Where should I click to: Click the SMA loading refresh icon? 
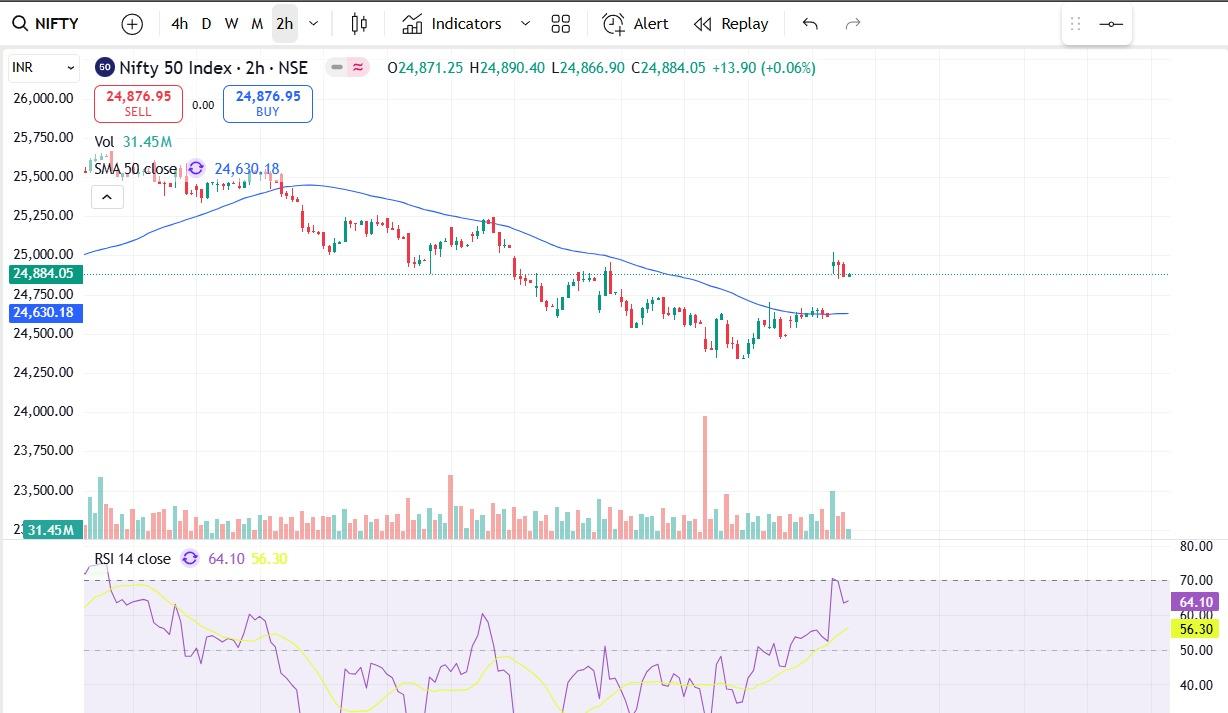(196, 169)
